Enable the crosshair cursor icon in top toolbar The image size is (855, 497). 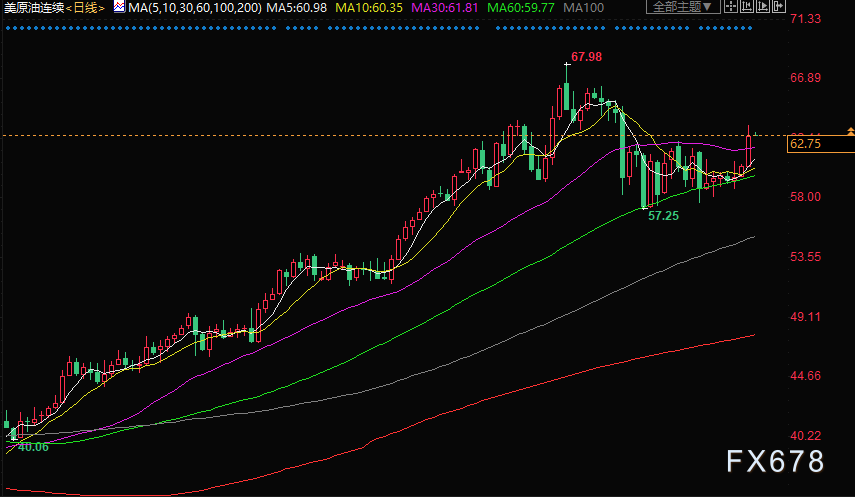tap(730, 6)
